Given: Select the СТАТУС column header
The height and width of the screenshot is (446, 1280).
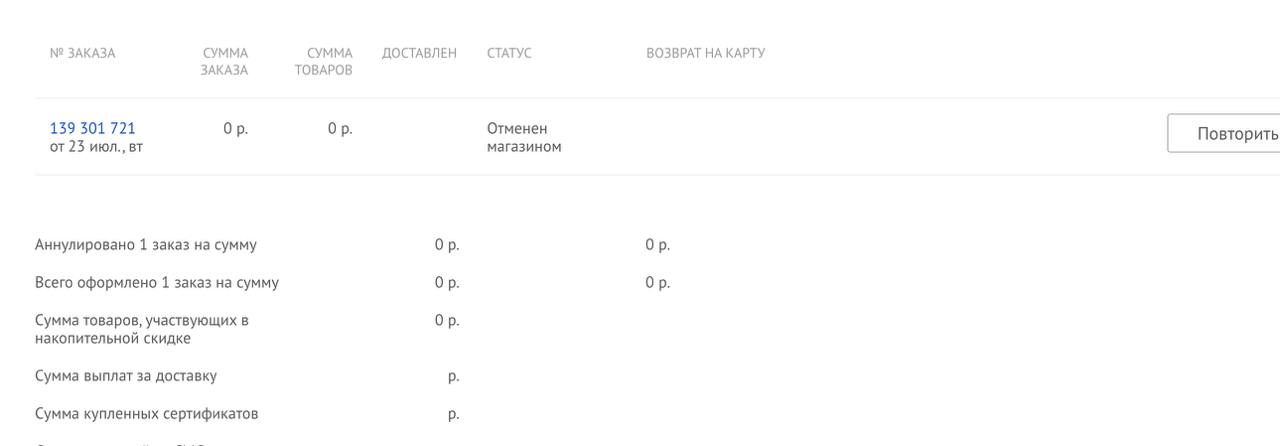Looking at the screenshot, I should pos(509,53).
